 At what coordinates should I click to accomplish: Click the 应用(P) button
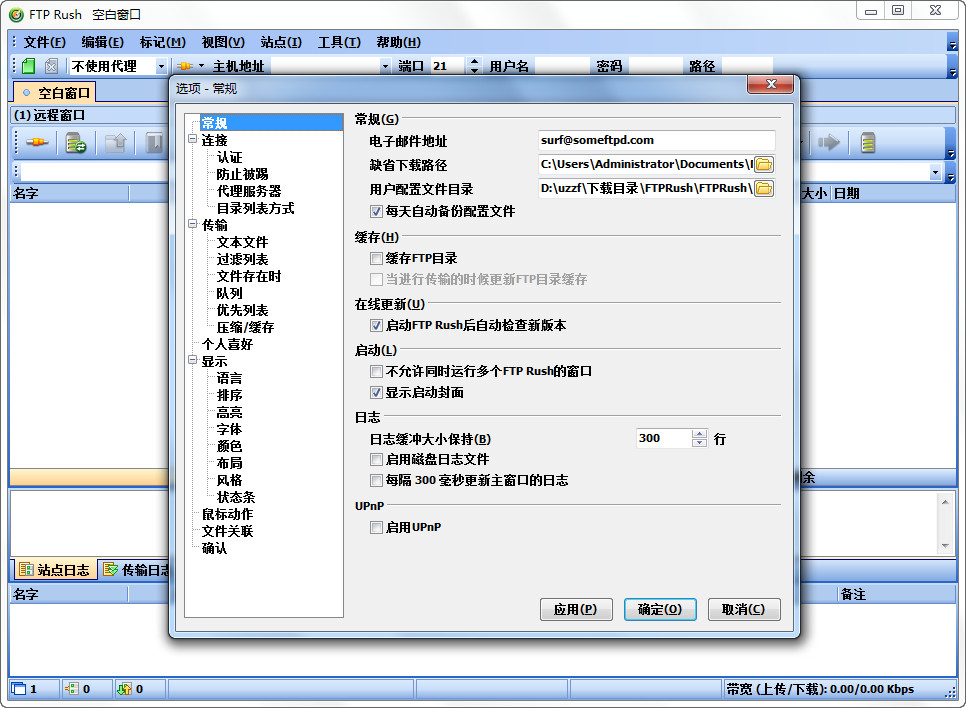[x=575, y=609]
